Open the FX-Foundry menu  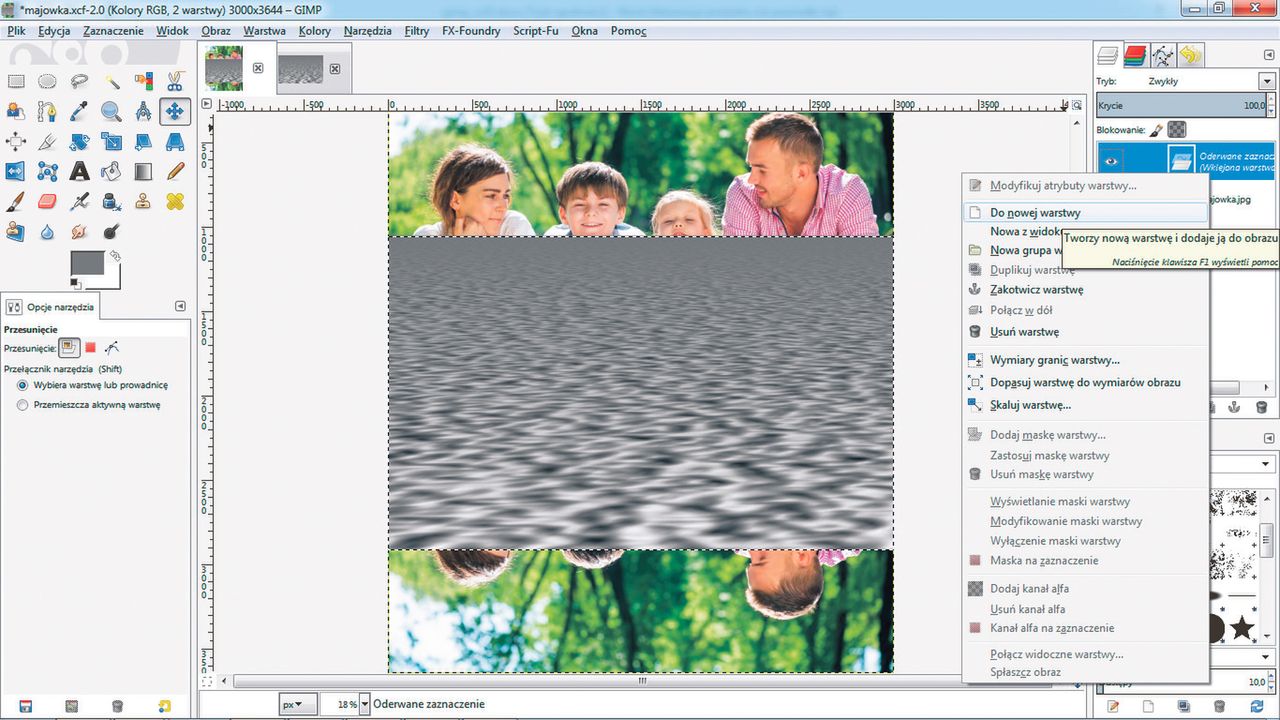click(471, 31)
